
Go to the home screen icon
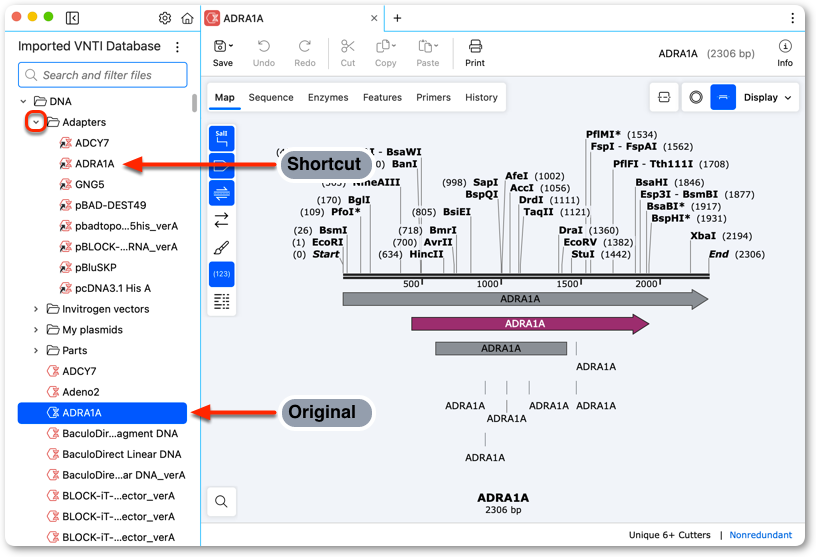point(187,18)
